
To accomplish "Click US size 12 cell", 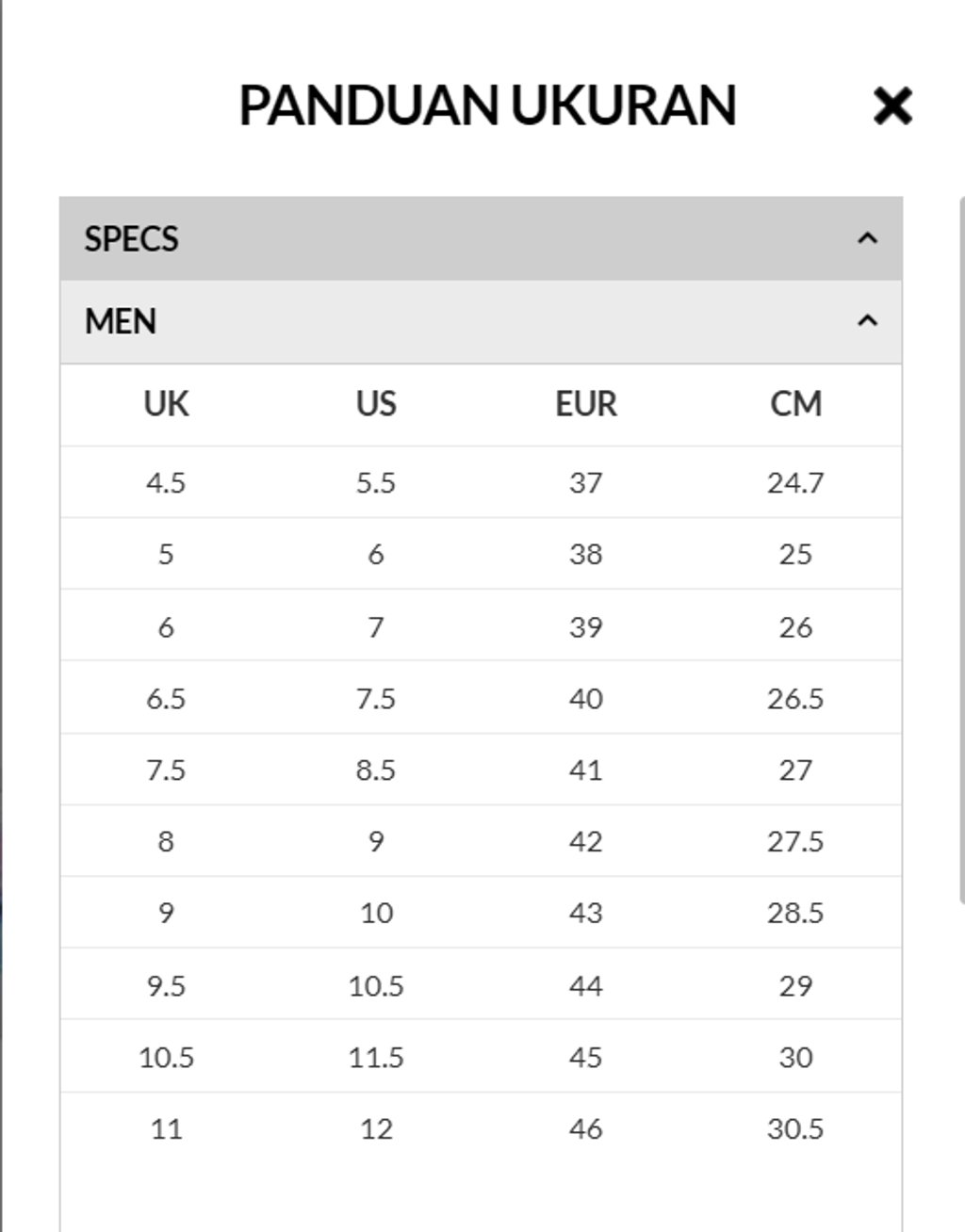I will [x=376, y=1128].
